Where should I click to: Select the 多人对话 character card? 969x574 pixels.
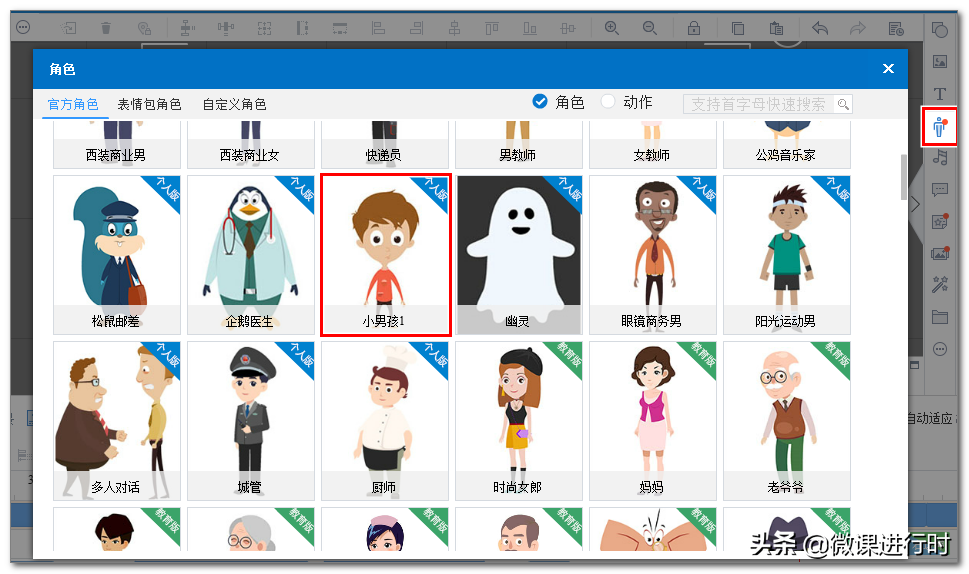[117, 421]
